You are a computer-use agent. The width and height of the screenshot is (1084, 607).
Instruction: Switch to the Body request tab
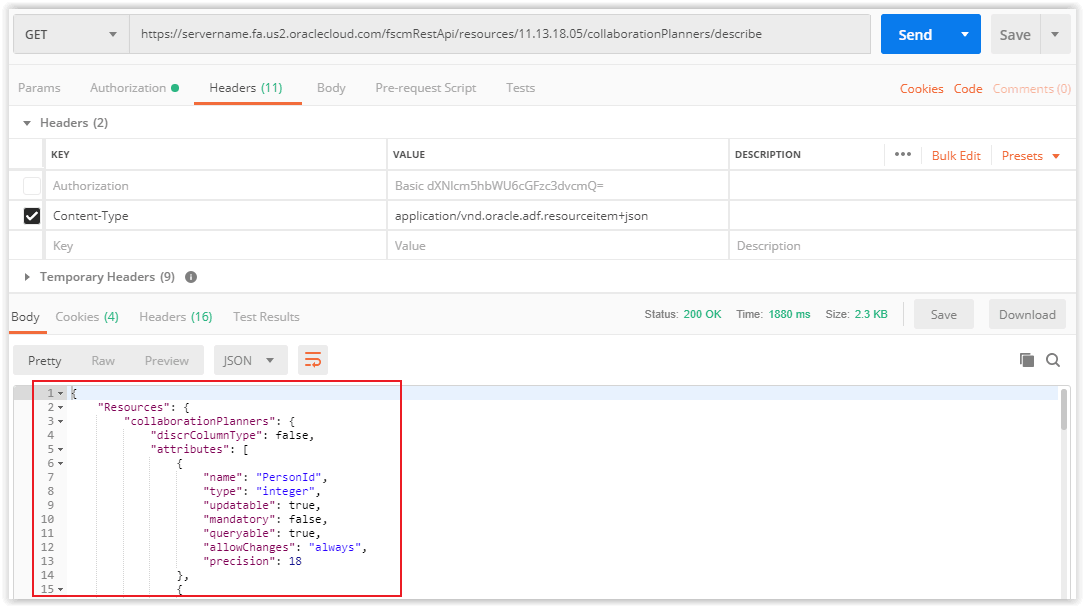tap(331, 88)
